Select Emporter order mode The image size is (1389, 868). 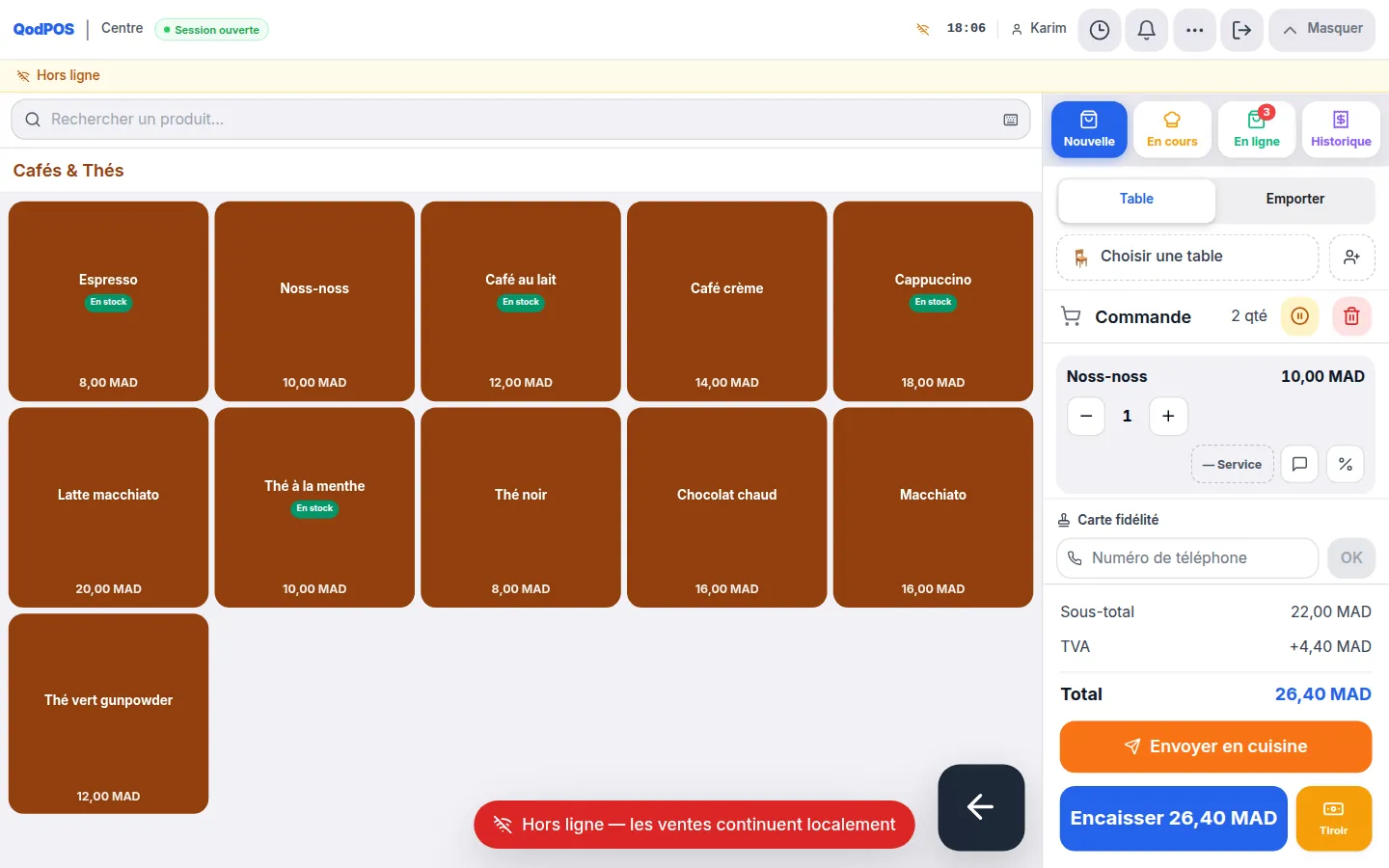pos(1294,200)
